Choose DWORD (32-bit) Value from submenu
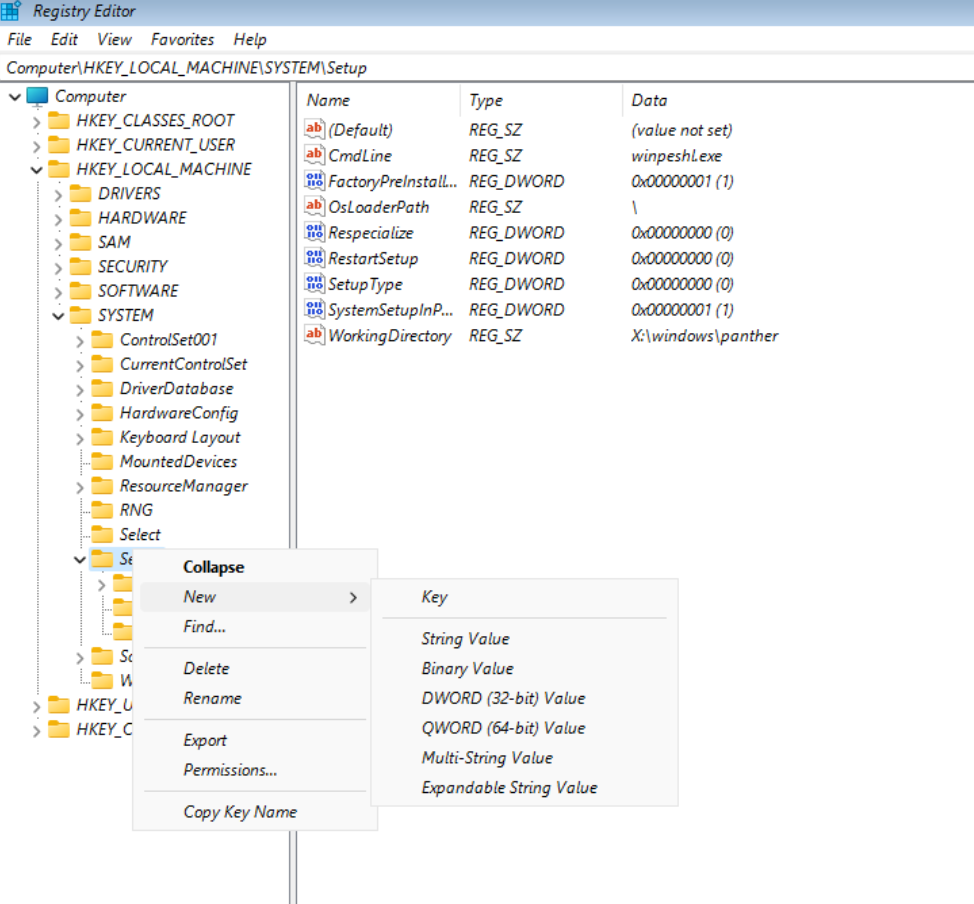974x904 pixels. point(503,698)
